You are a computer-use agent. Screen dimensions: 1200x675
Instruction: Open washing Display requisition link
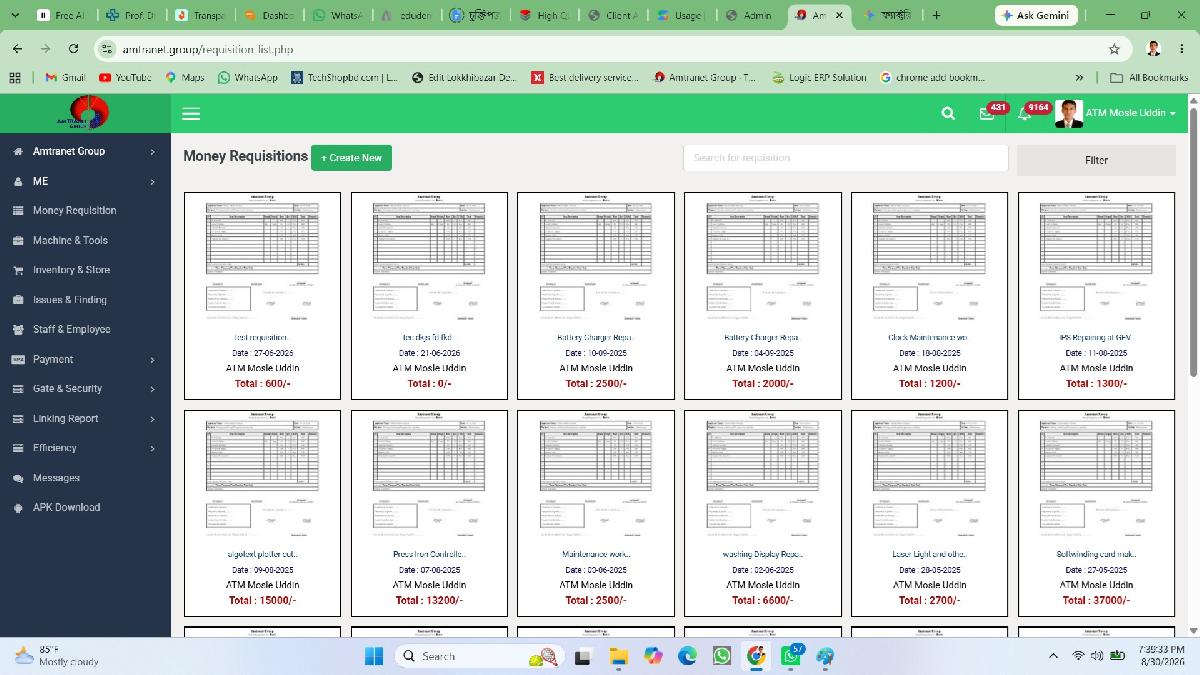click(762, 554)
